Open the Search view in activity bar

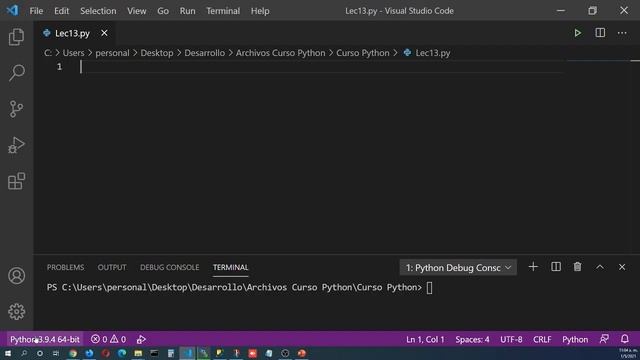point(16,73)
